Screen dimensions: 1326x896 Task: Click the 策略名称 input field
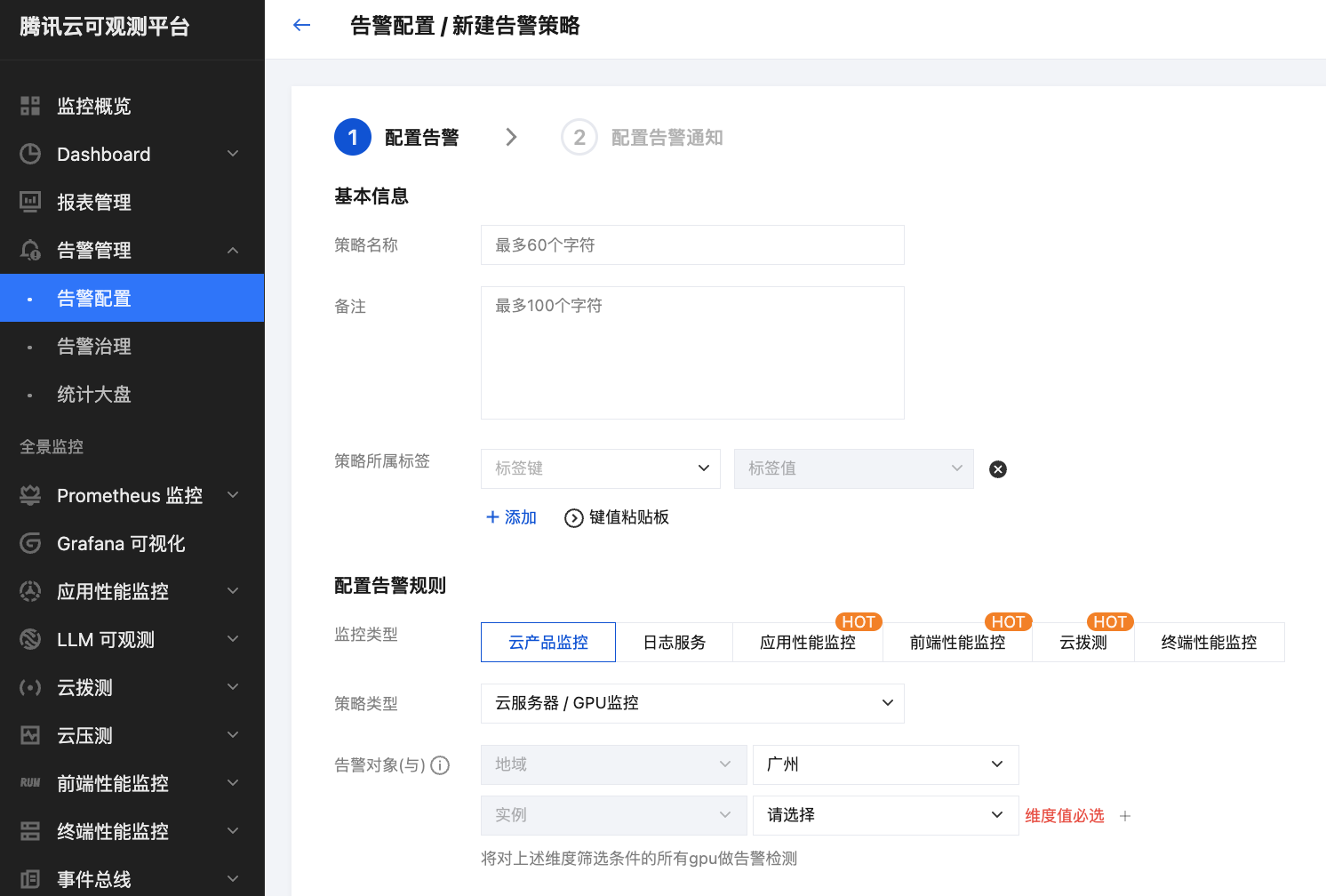coord(692,244)
